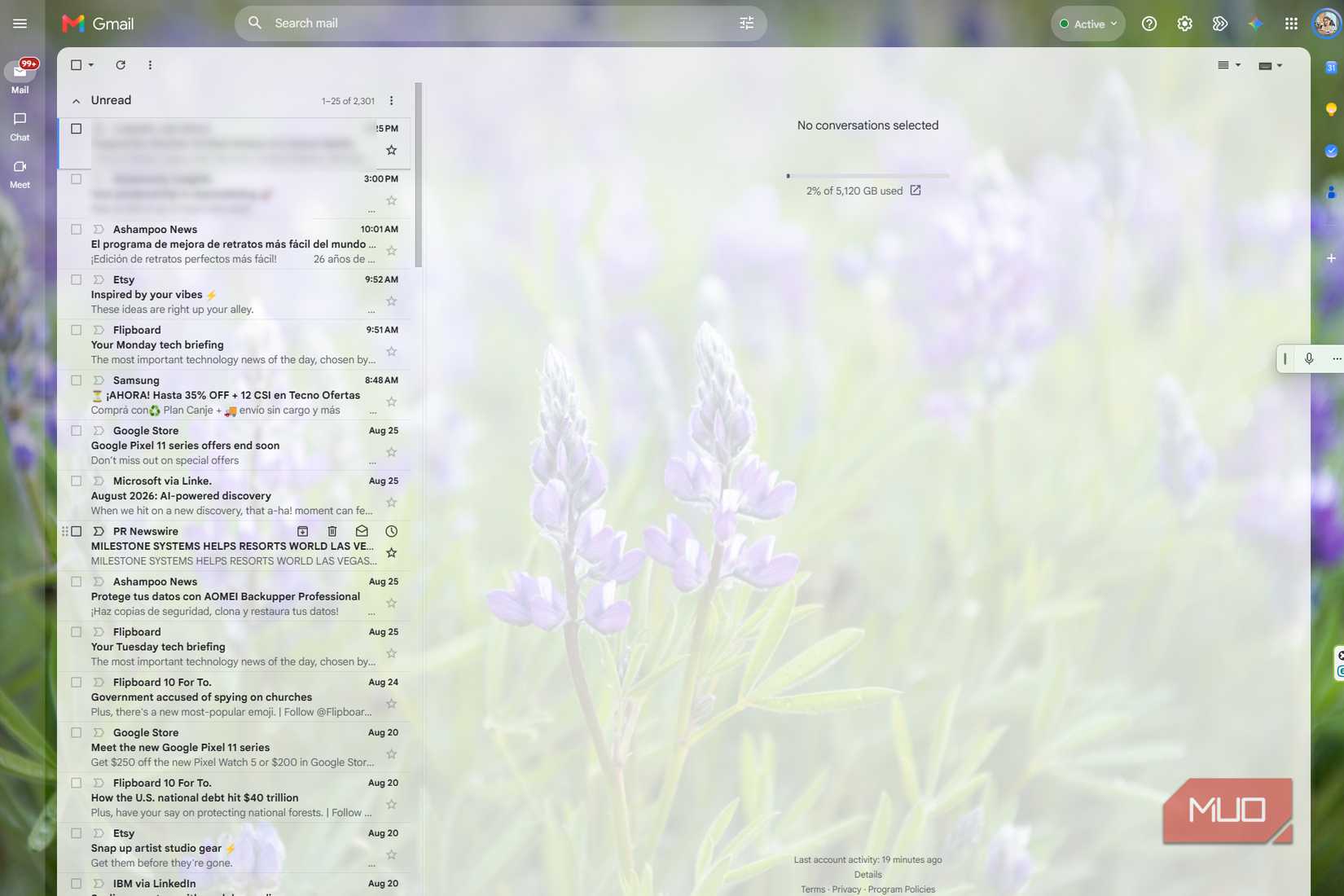Open Government accused of spying email
This screenshot has width=1344, height=896.
(x=235, y=697)
